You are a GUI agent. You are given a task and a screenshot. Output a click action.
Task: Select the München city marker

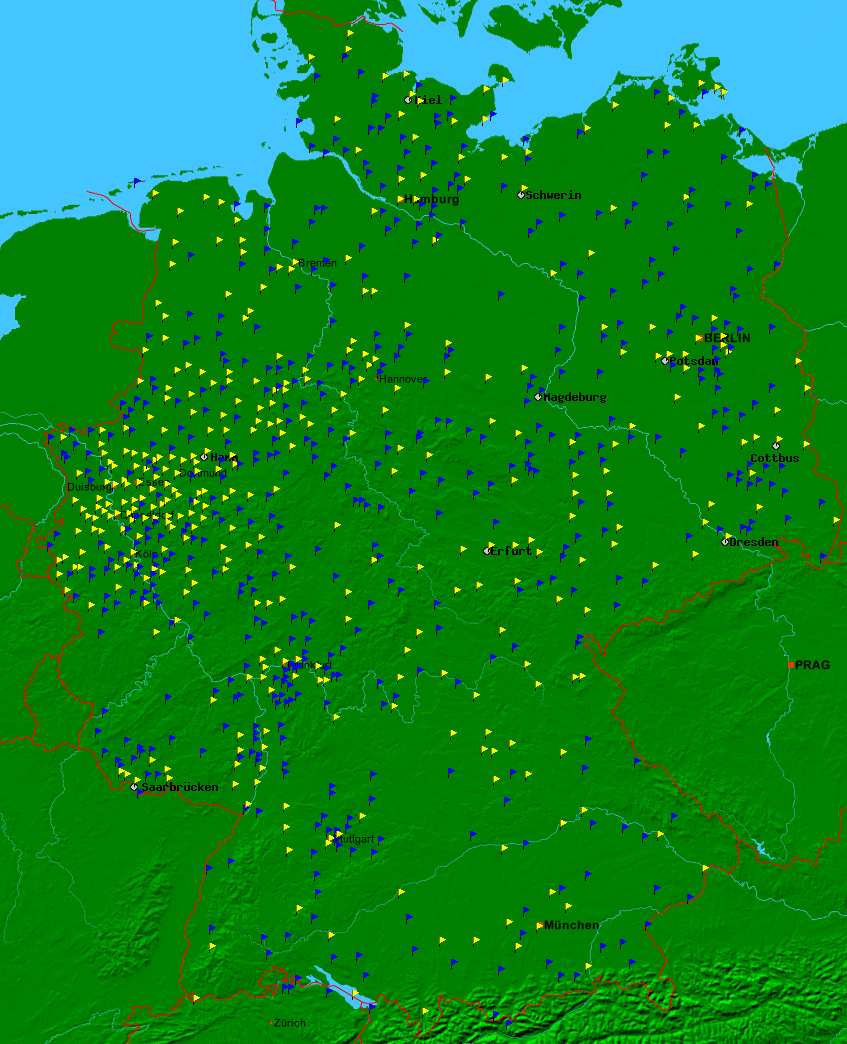[541, 925]
